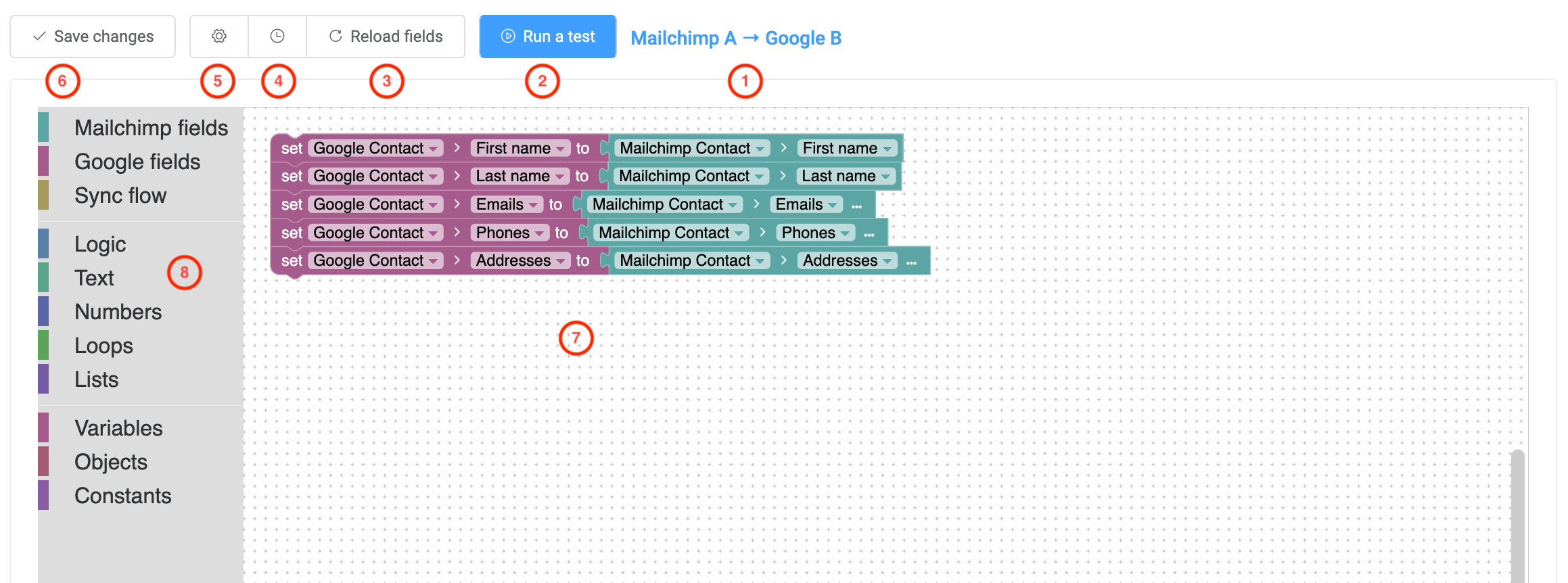Click Save changes button
1568x583 pixels.
[x=93, y=37]
